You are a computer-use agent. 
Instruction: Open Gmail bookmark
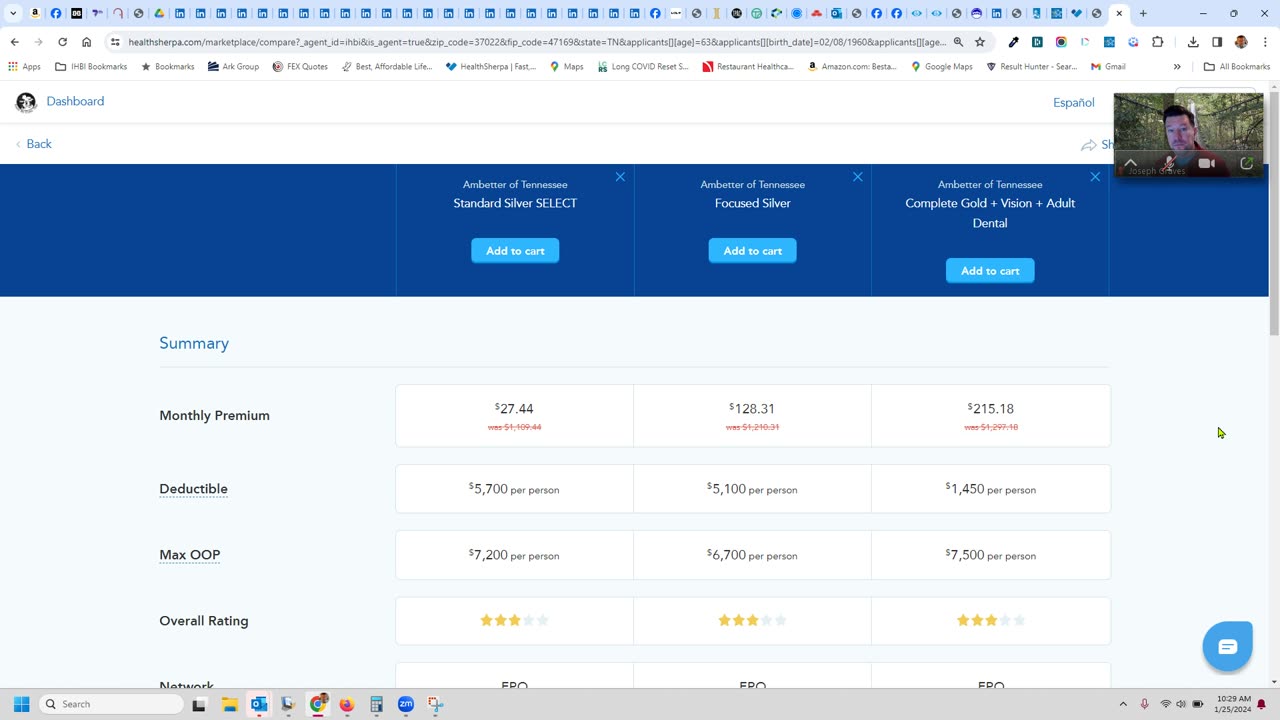pos(1108,67)
